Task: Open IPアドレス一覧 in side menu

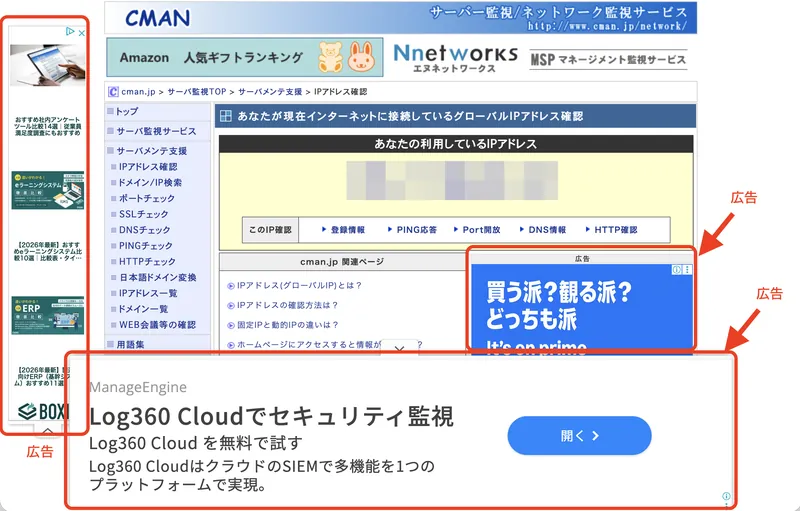Action: [x=150, y=293]
